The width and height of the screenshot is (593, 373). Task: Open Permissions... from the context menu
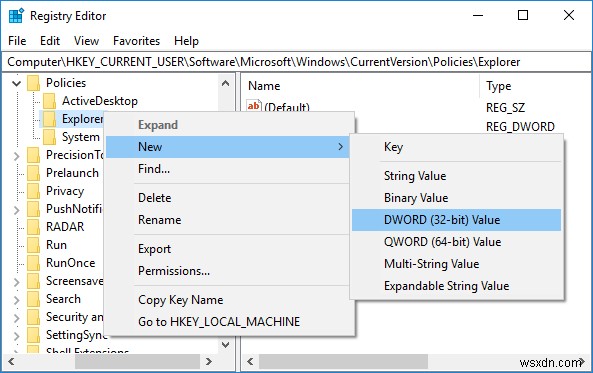[x=227, y=271]
